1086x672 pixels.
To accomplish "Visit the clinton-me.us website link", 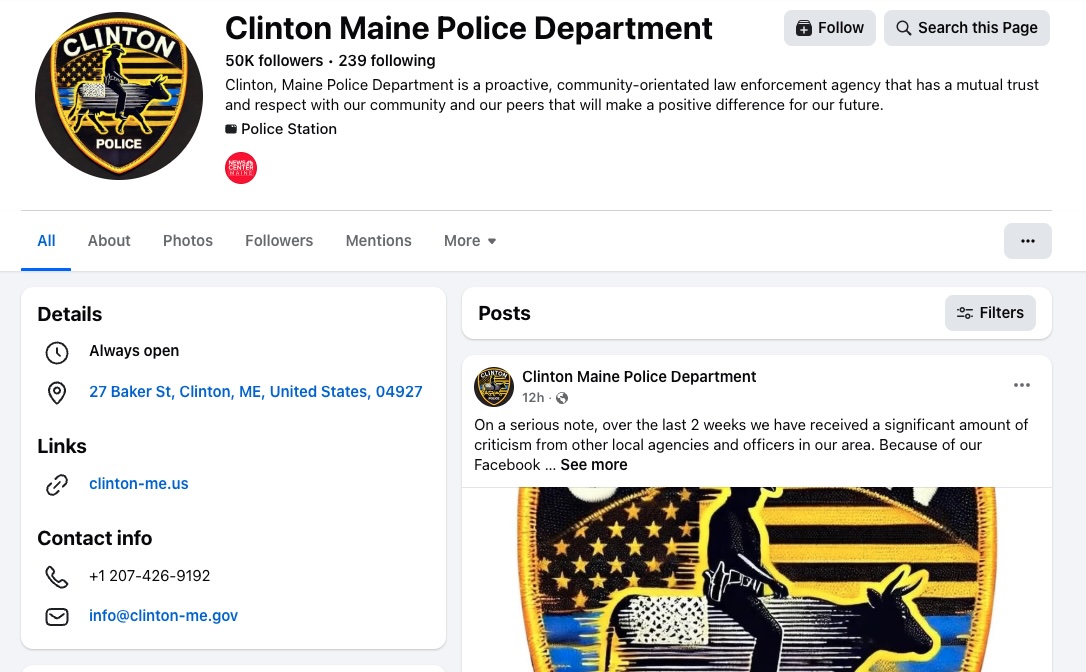I will pos(139,484).
